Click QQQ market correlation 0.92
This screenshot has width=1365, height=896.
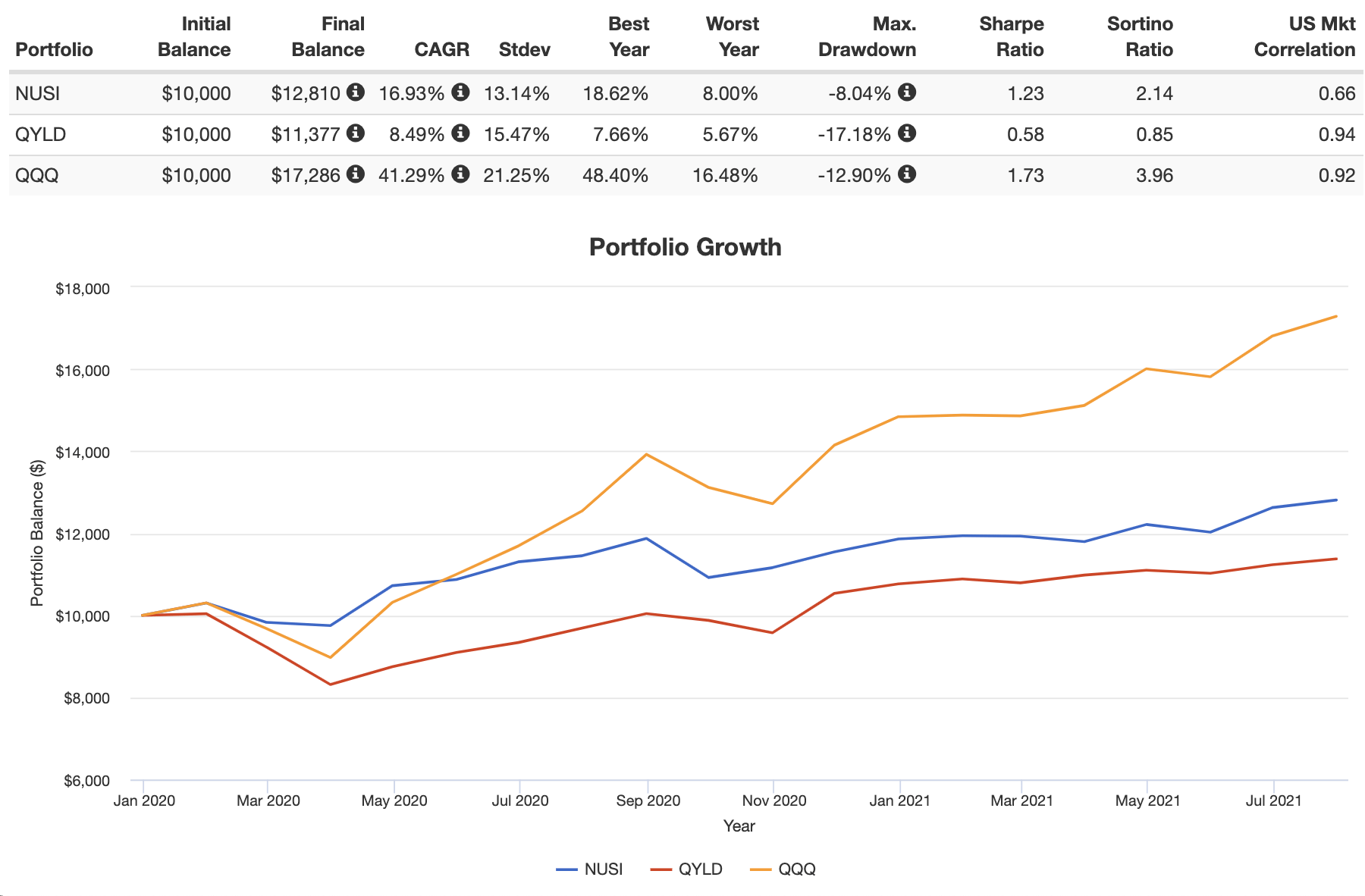(1337, 176)
